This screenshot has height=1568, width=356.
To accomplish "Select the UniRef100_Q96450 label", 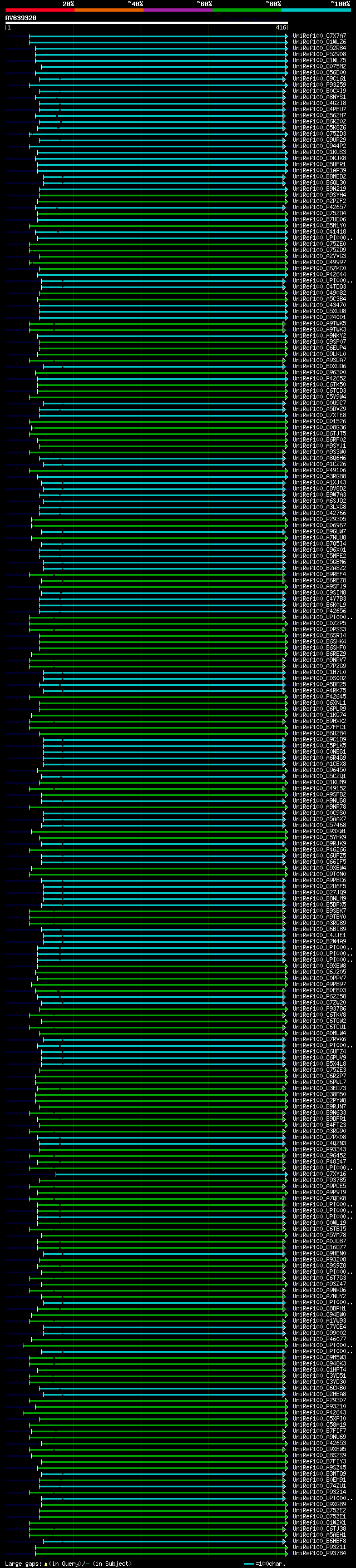I will click(319, 770).
